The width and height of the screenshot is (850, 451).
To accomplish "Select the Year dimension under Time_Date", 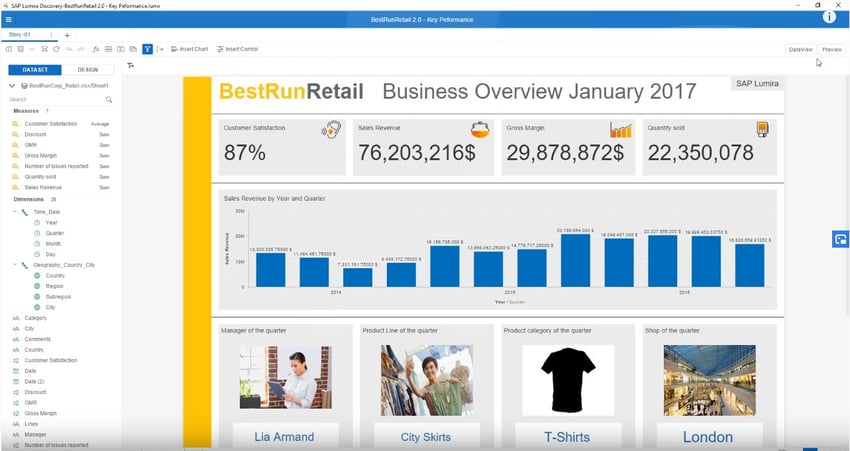I will click(x=51, y=223).
